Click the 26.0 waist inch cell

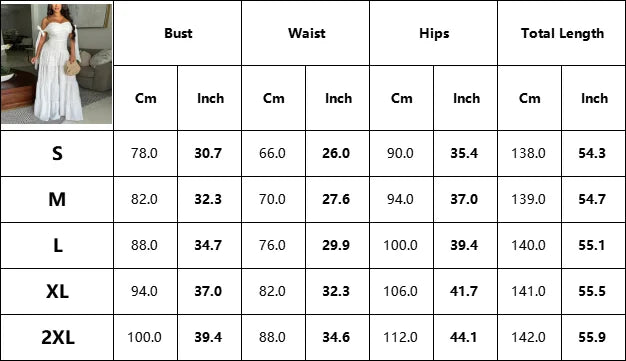tap(337, 153)
